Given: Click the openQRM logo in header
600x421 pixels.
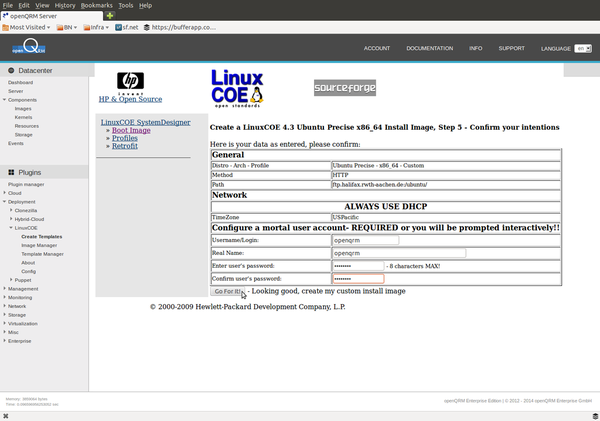Looking at the screenshot, I should click(x=29, y=47).
